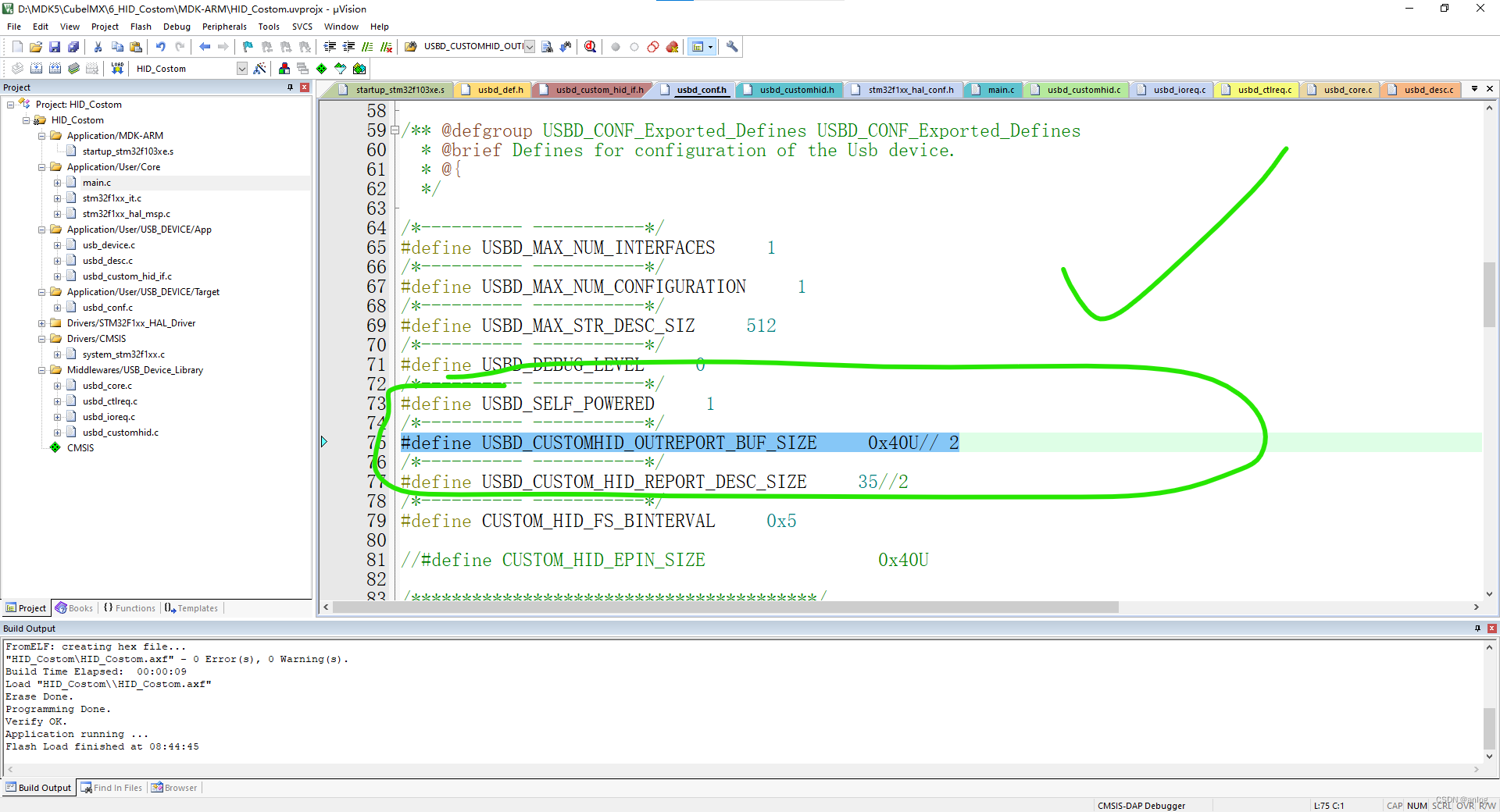Screen dimensions: 1500x812
Task: Kill all breakpoints in program
Action: point(673,46)
